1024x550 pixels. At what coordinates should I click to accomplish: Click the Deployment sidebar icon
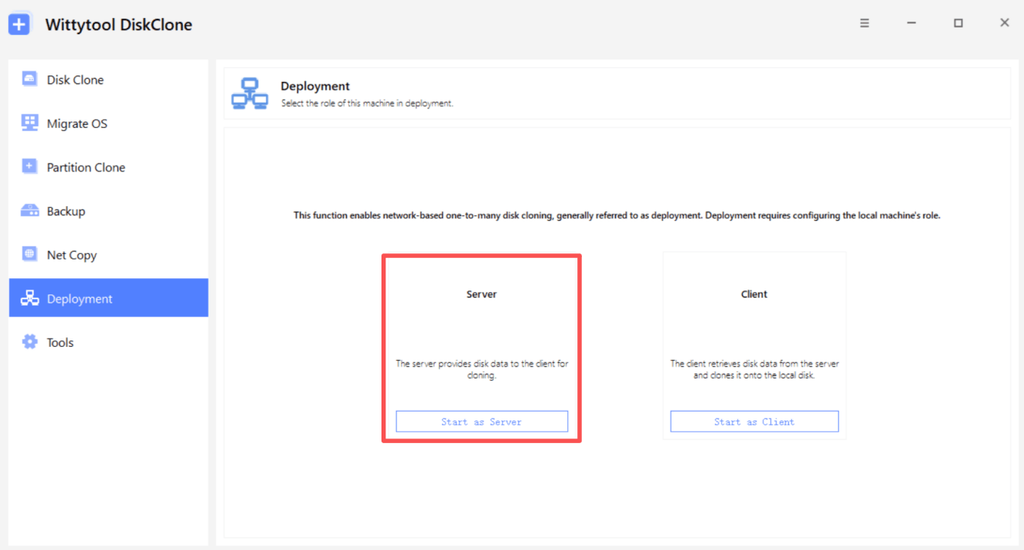click(29, 298)
